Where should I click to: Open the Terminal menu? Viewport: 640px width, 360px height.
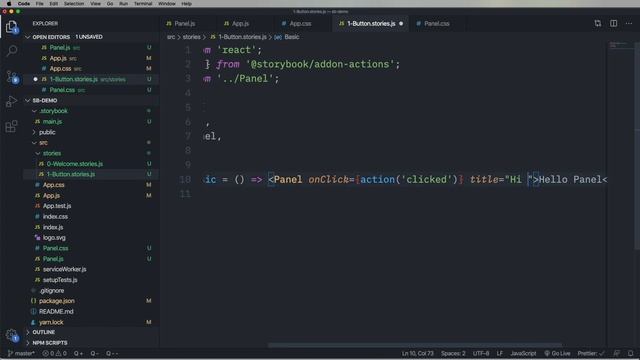[x=143, y=3]
